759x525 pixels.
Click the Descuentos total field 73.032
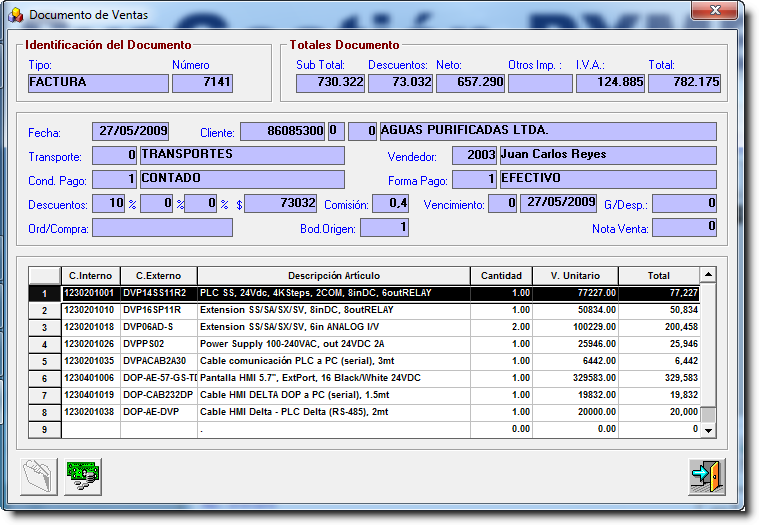[x=400, y=83]
